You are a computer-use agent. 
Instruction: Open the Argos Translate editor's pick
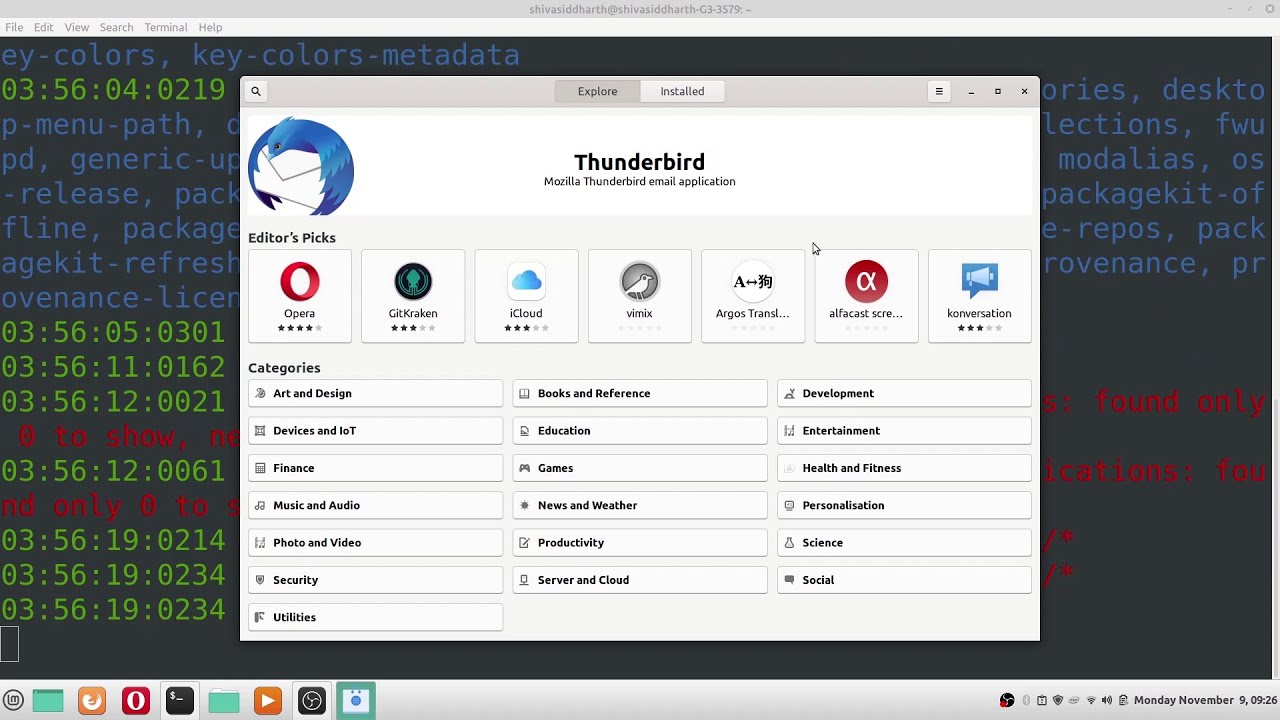click(753, 296)
